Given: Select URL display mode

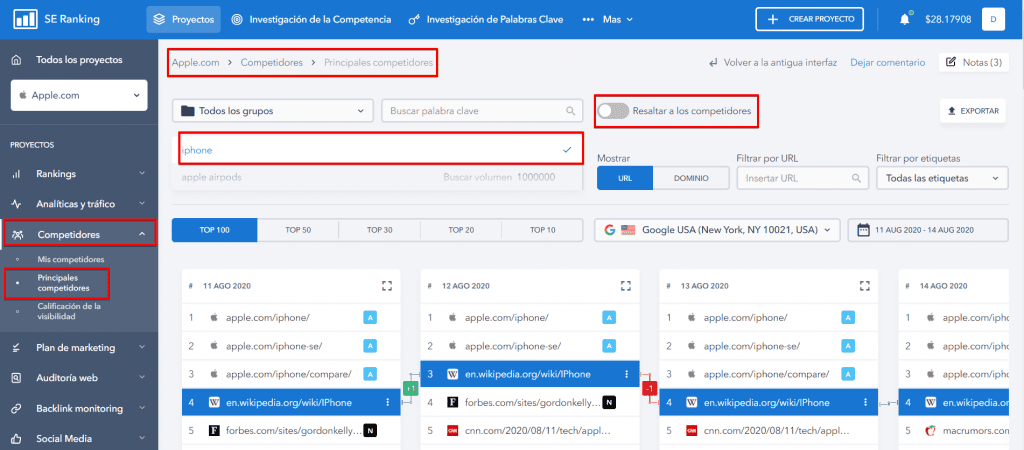Looking at the screenshot, I should coord(625,178).
